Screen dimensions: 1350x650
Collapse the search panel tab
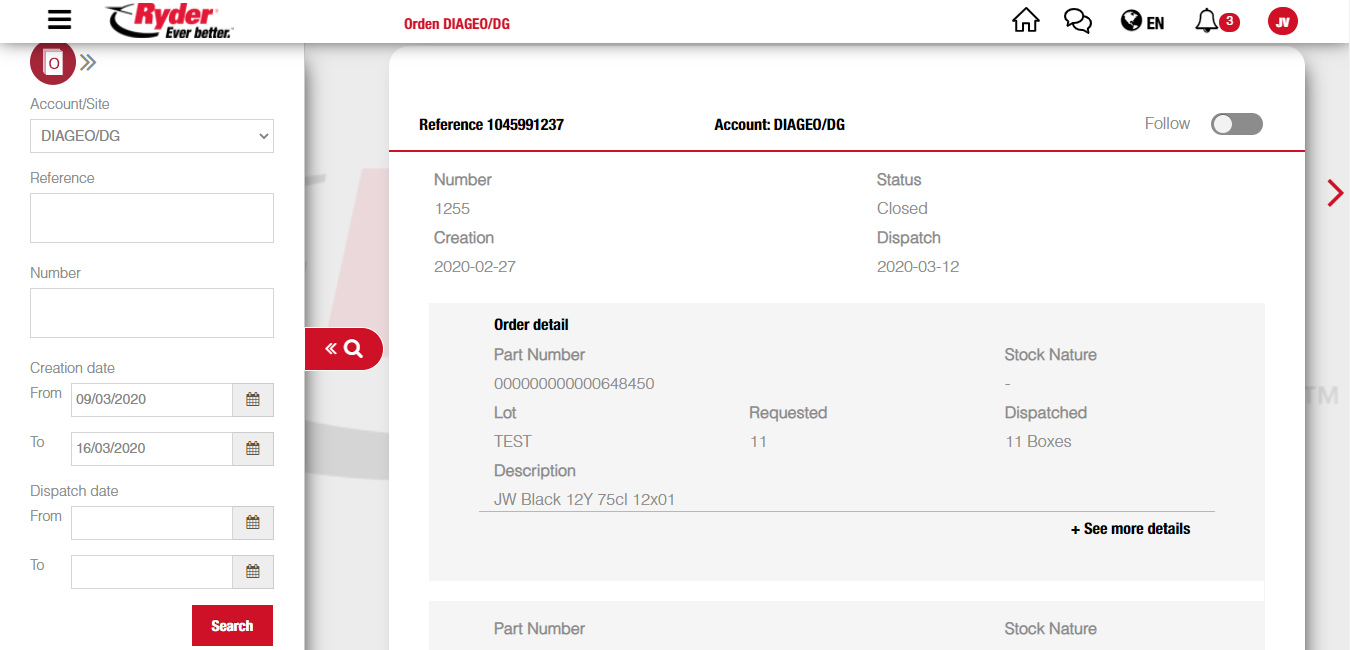point(343,349)
